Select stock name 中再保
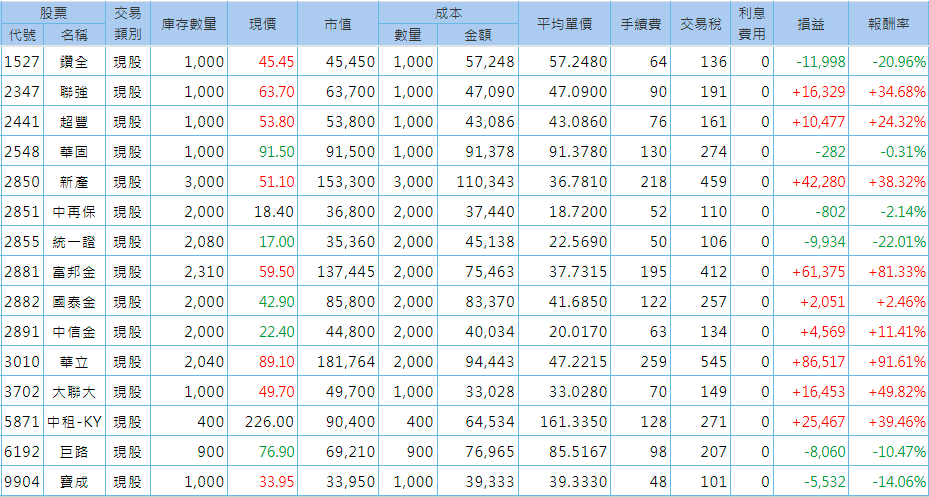The width and height of the screenshot is (929, 498). coord(74,212)
